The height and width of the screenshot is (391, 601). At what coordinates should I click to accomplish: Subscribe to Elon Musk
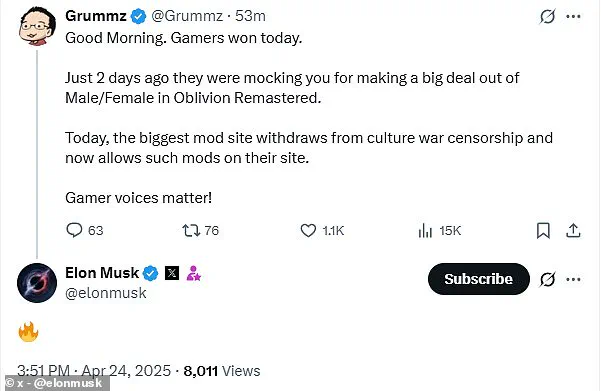click(x=479, y=279)
